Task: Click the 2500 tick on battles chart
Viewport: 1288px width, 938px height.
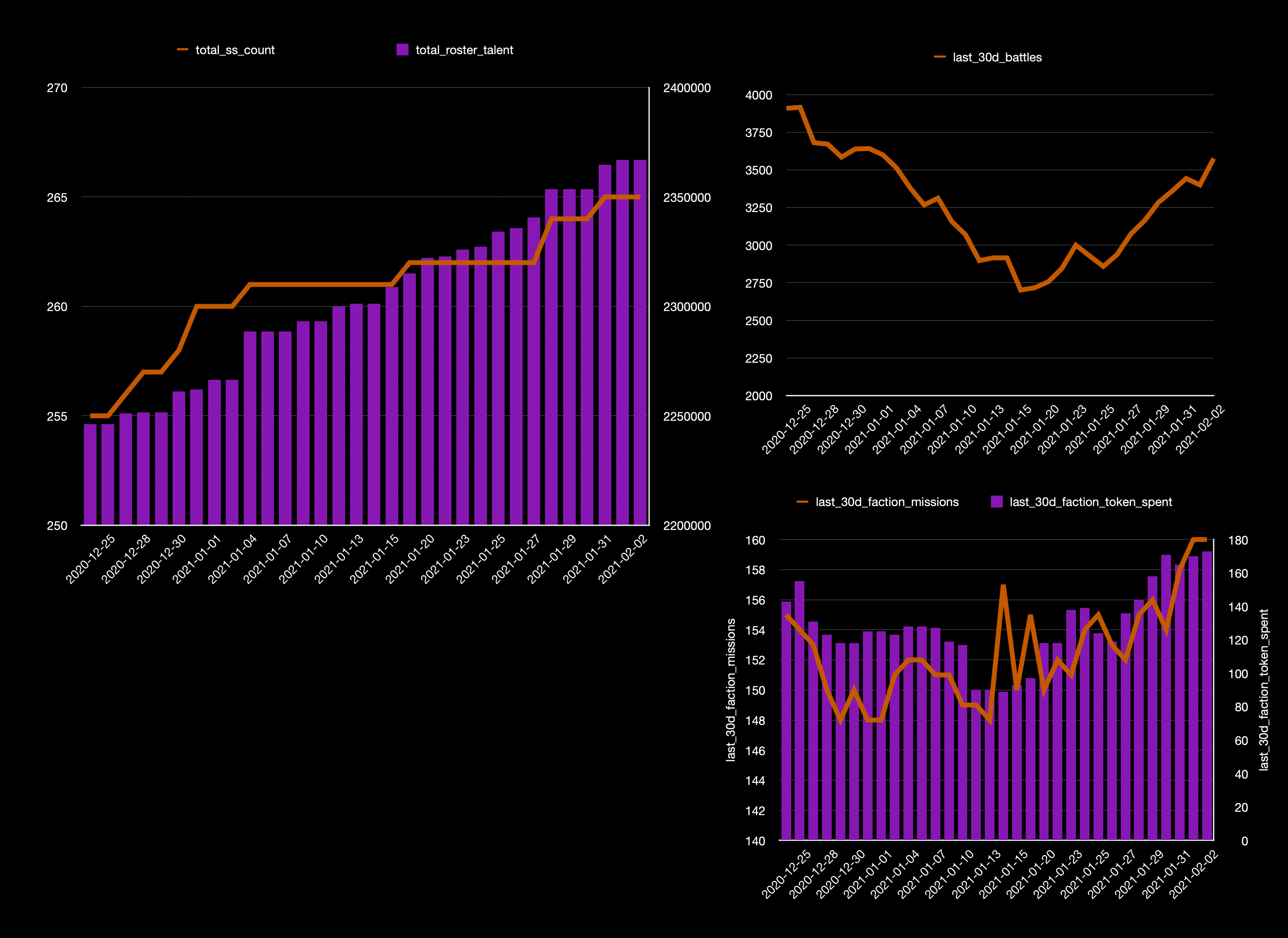Action: point(759,321)
